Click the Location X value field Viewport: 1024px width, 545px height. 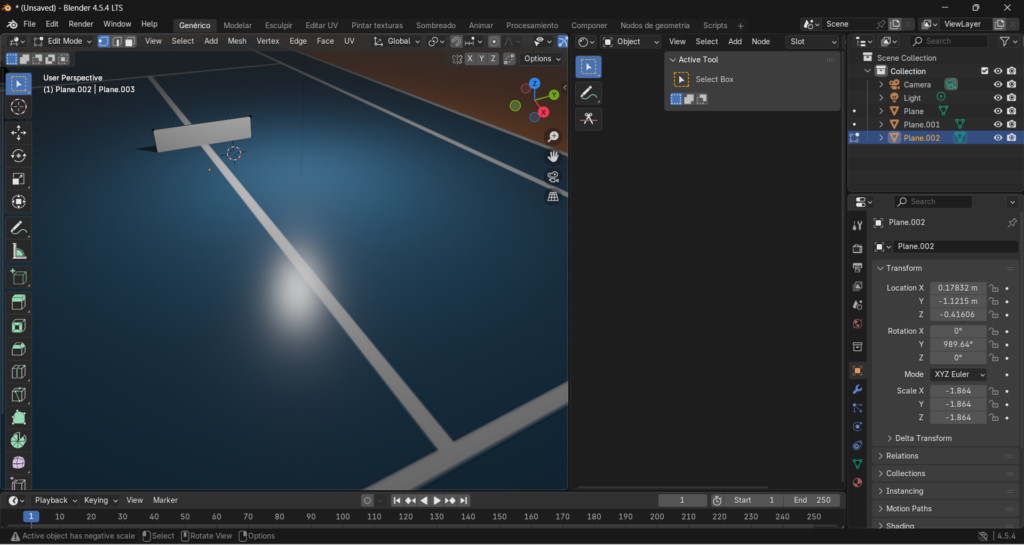point(957,288)
